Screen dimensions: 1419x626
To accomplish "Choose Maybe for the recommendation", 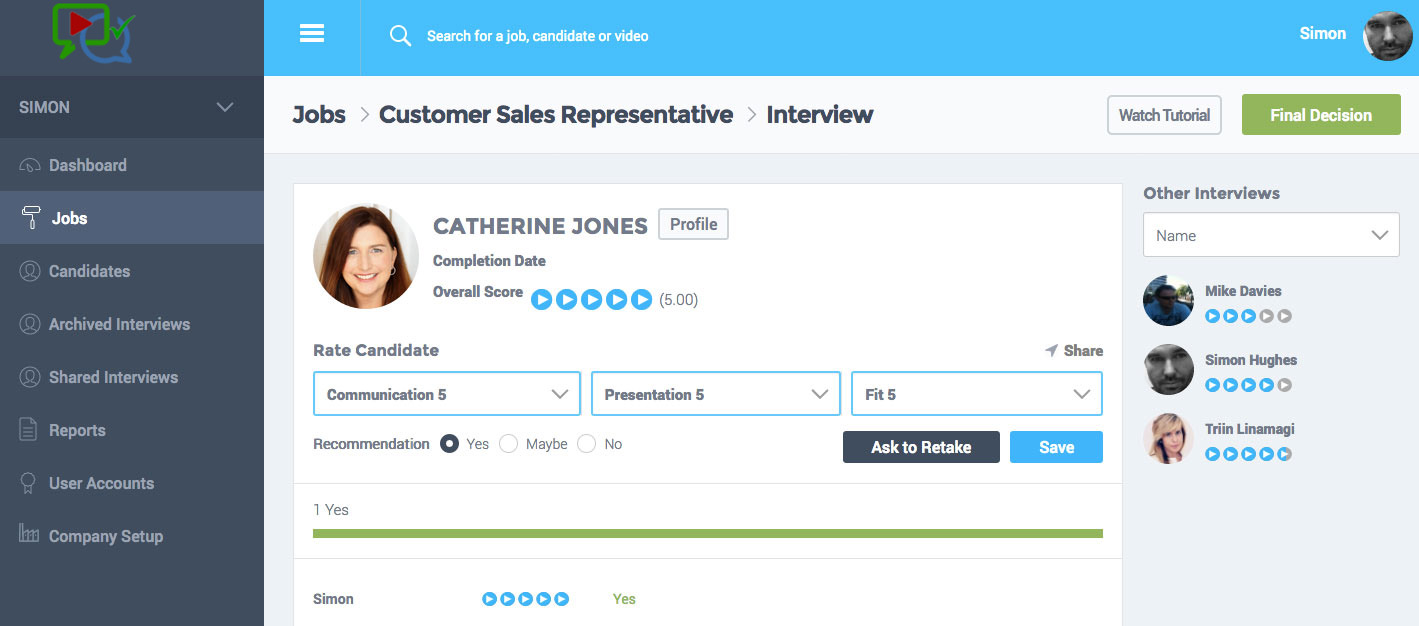I will click(508, 443).
